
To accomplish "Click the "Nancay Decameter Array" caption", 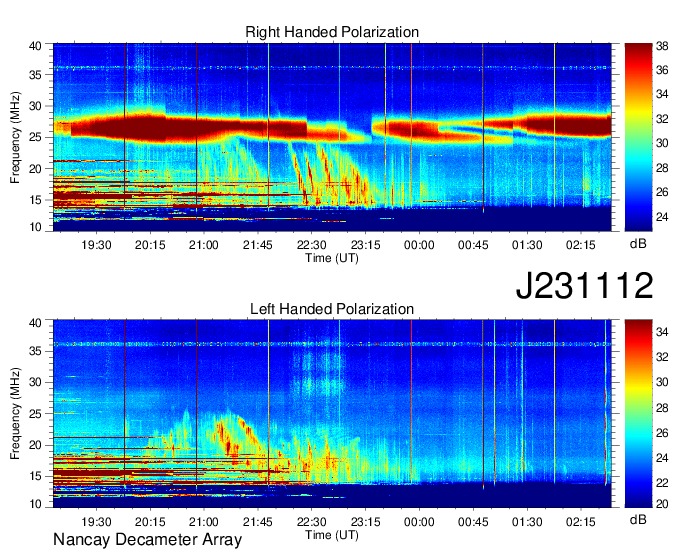I will pos(147,540).
